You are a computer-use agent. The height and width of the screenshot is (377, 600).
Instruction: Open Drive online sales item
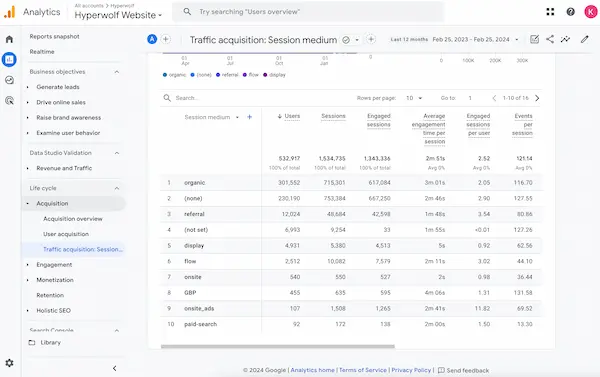click(x=61, y=102)
